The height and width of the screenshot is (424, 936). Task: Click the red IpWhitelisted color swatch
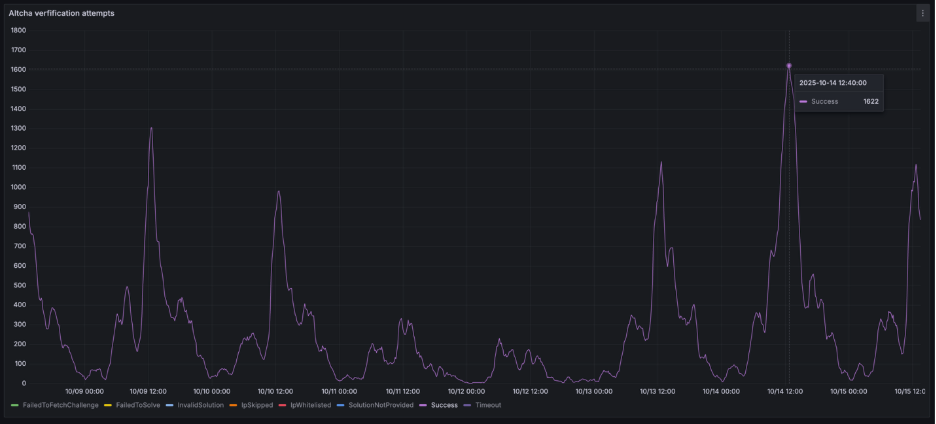coord(283,405)
